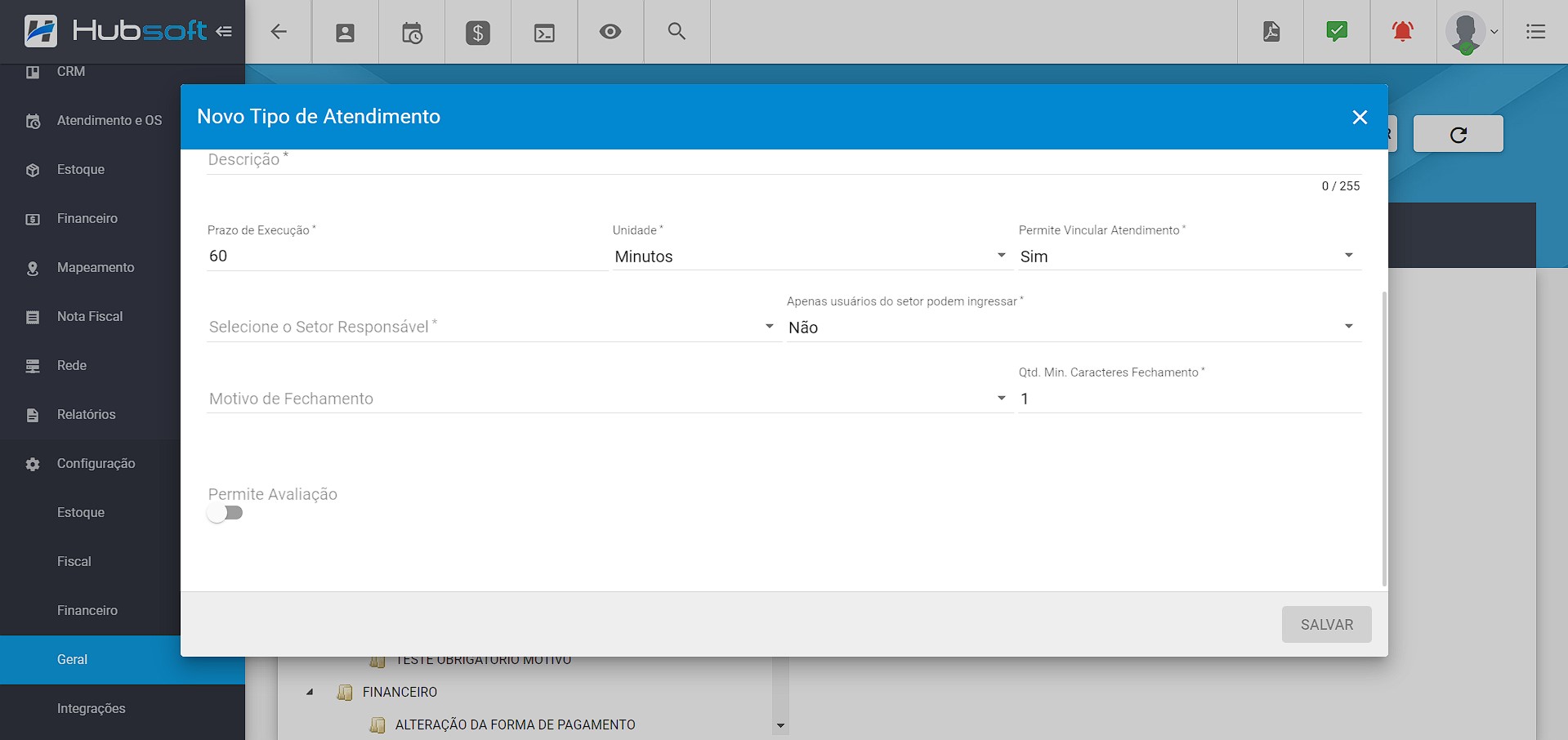1568x740 pixels.
Task: Click the green checkmark chat icon
Action: (1337, 32)
